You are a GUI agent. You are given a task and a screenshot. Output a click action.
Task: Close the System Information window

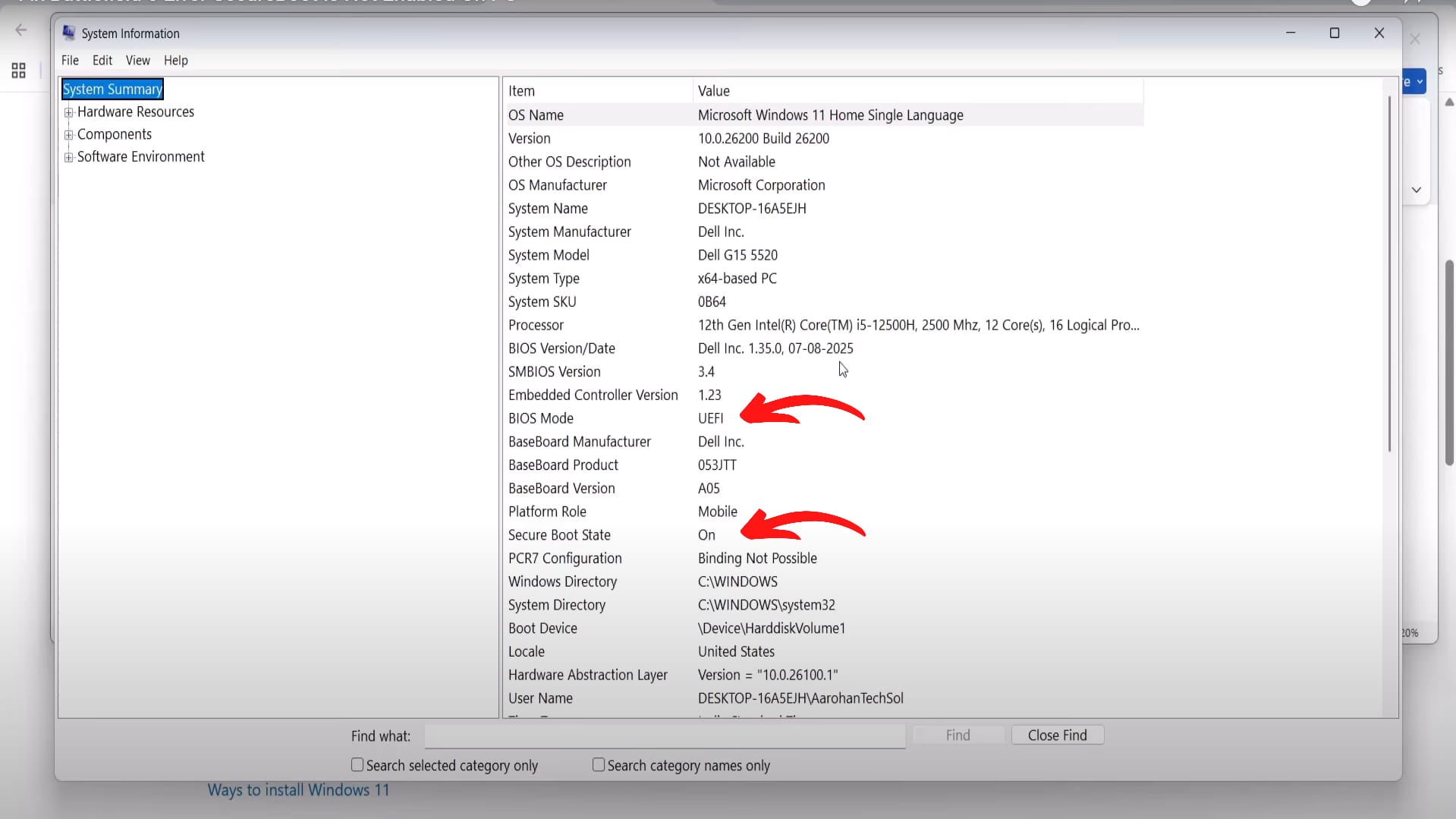tap(1379, 33)
